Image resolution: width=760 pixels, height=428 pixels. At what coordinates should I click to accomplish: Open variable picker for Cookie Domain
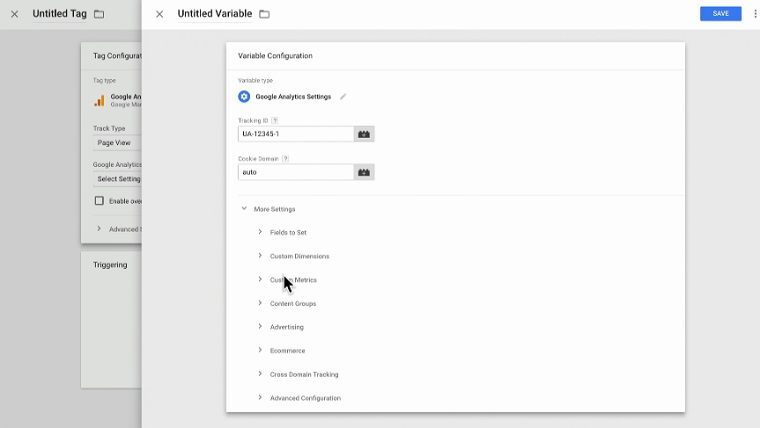point(364,172)
